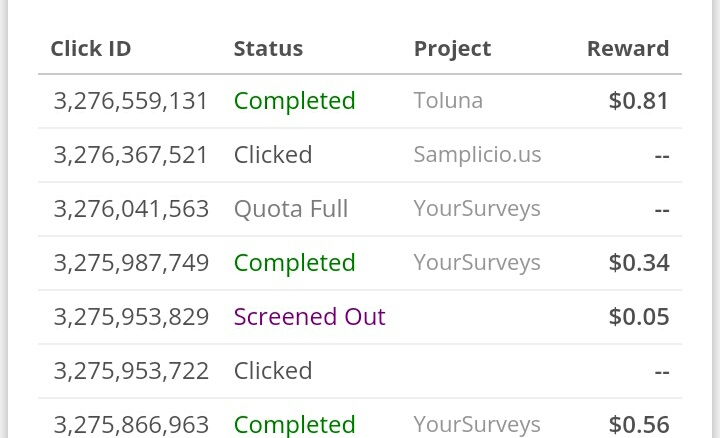This screenshot has width=720, height=438.
Task: Select click ID 3,275,866,963
Action: point(131,425)
